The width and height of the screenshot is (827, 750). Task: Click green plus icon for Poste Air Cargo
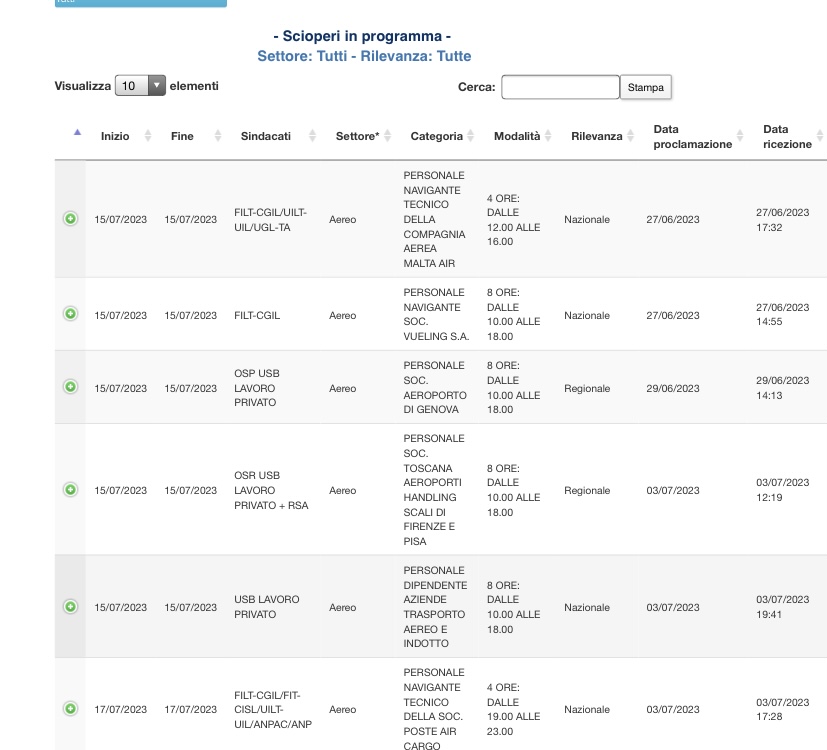(70, 709)
